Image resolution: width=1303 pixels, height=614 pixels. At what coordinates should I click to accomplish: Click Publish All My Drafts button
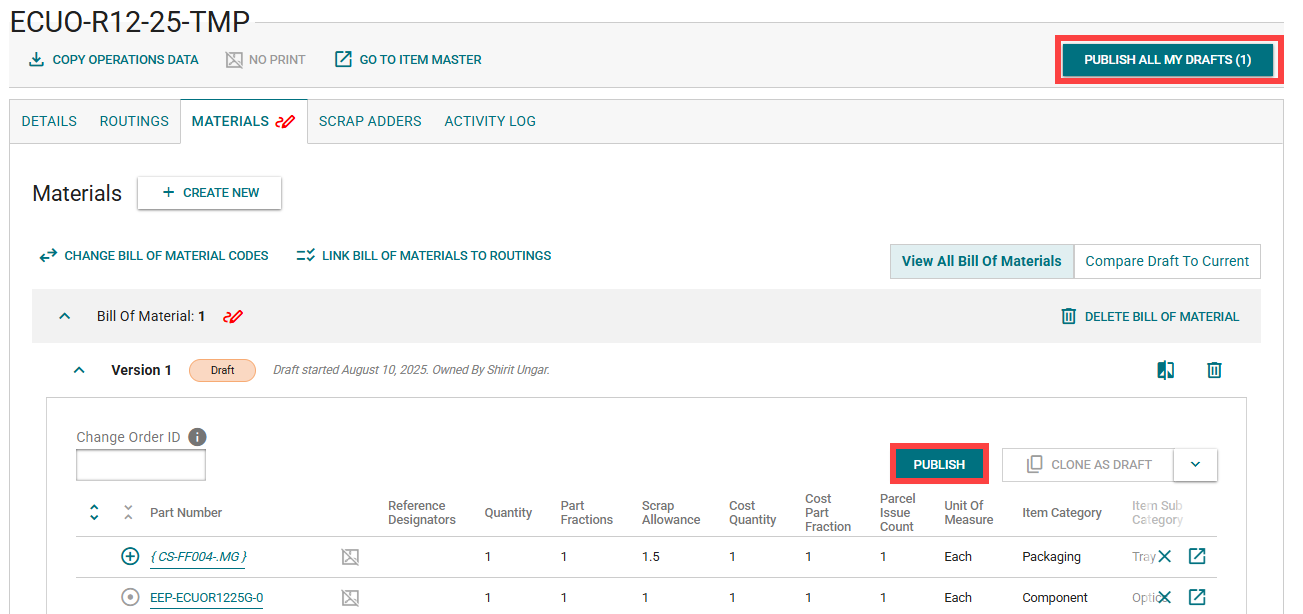coord(1167,60)
